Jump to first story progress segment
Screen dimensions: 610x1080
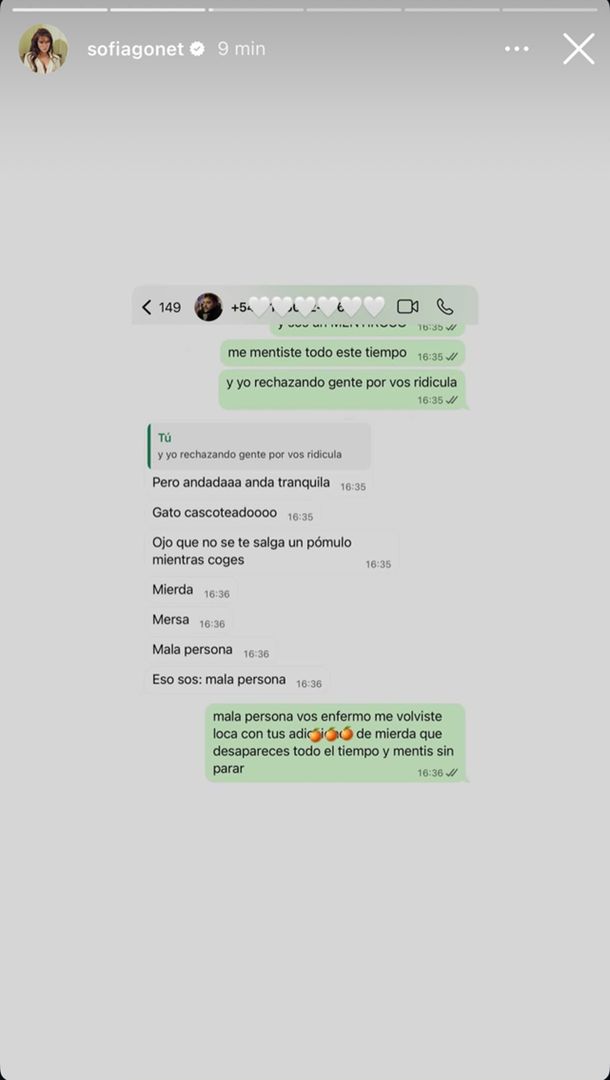[60, 10]
